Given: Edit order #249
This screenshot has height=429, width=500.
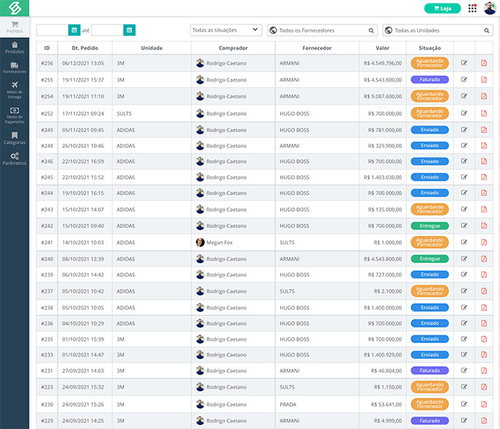Looking at the screenshot, I should [464, 129].
